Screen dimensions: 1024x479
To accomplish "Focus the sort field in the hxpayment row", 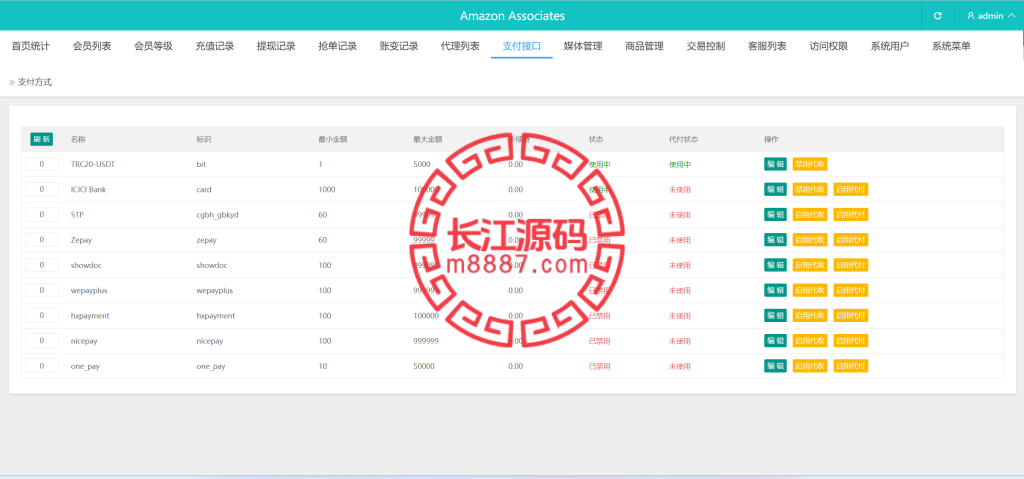I will click(42, 315).
